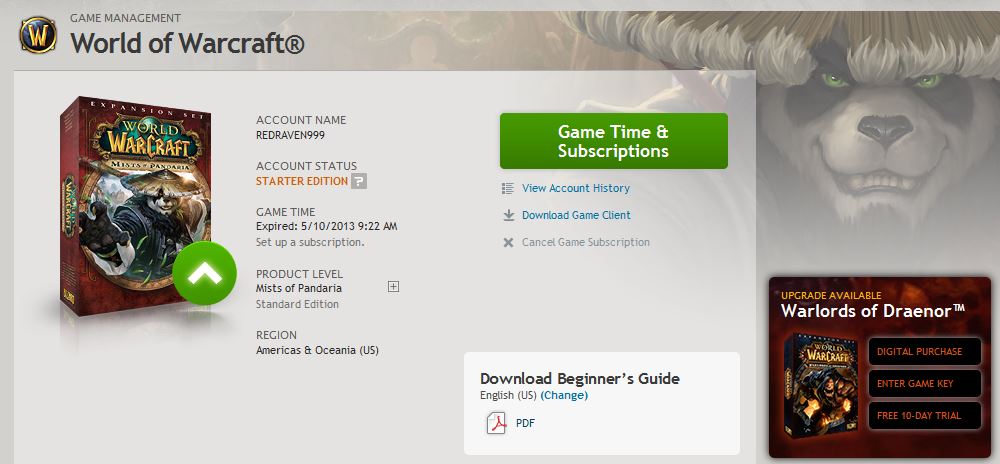Open Game Time & Subscriptions

[613, 141]
